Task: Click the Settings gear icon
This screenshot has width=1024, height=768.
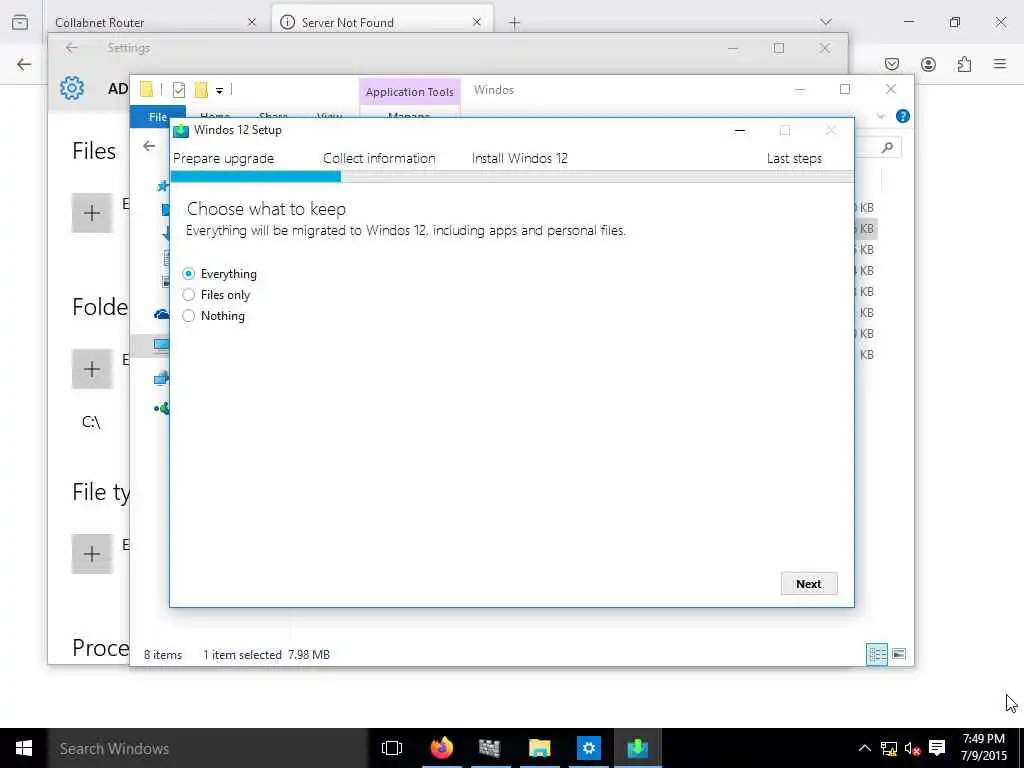Action: click(72, 88)
